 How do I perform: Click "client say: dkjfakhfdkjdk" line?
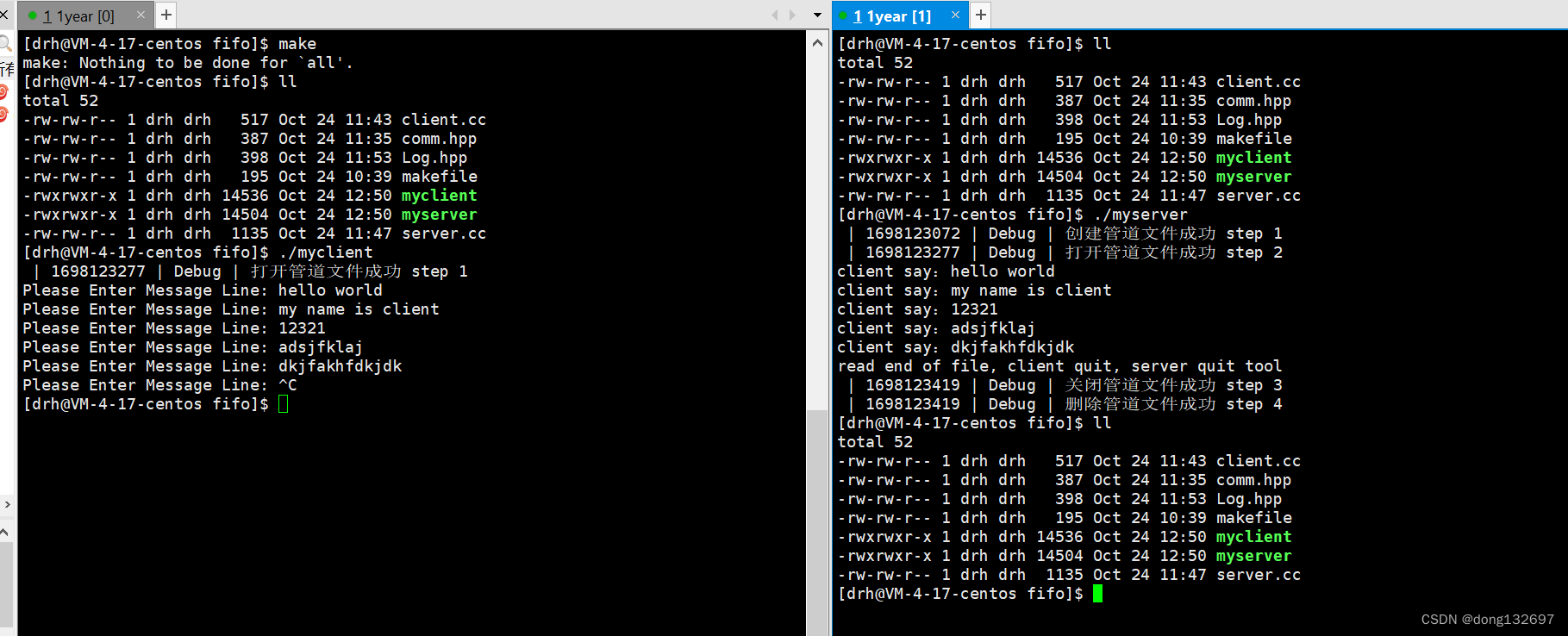(956, 347)
